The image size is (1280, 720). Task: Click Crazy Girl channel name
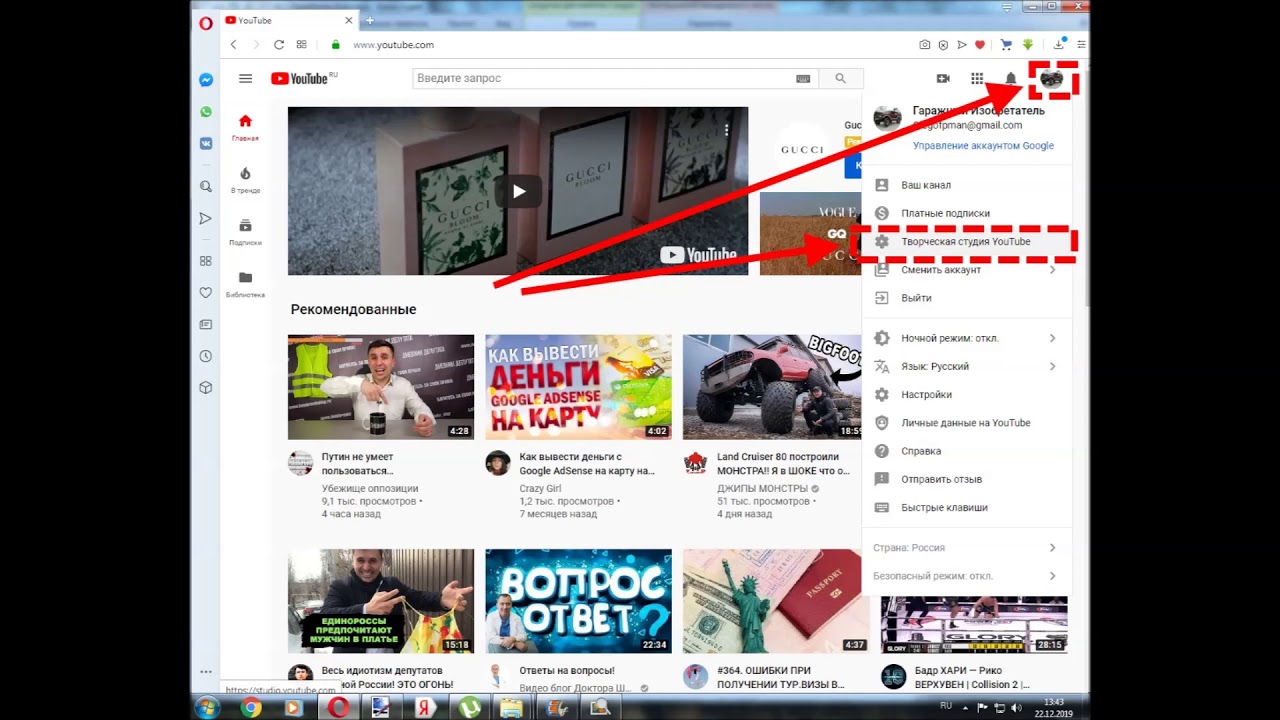[540, 488]
